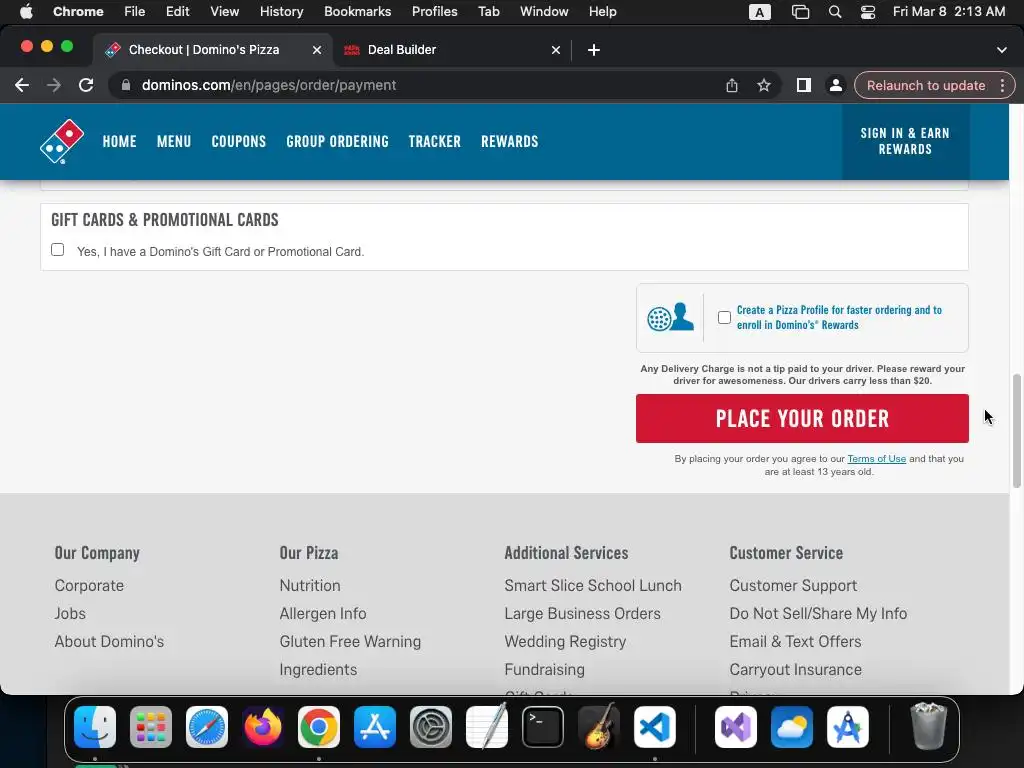Open the REWARDS nav link

509,142
